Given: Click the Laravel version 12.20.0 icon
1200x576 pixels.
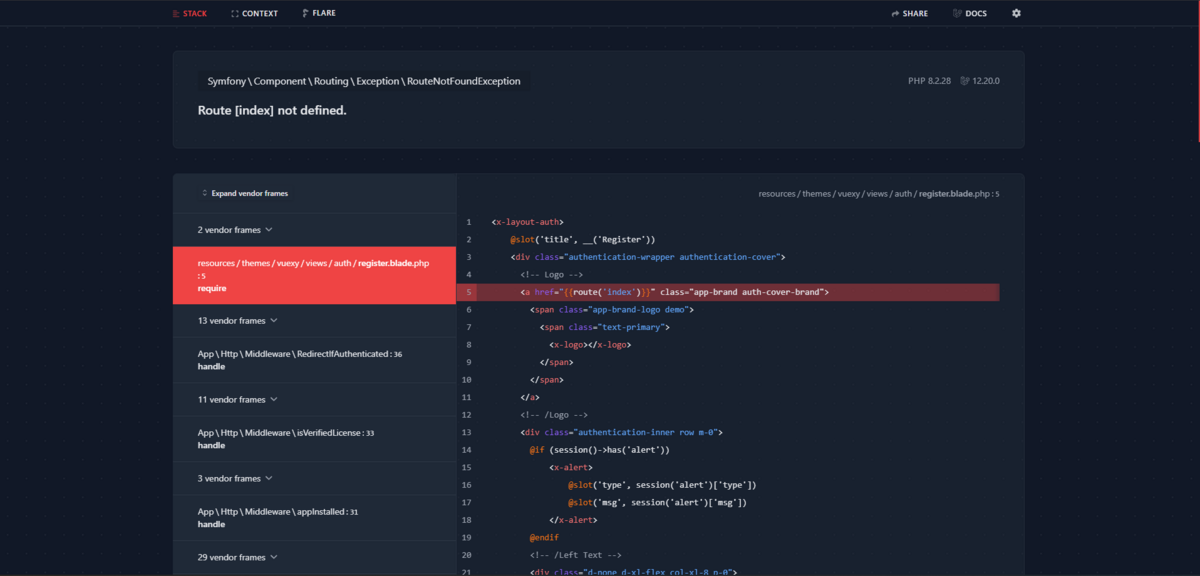Looking at the screenshot, I should 965,81.
